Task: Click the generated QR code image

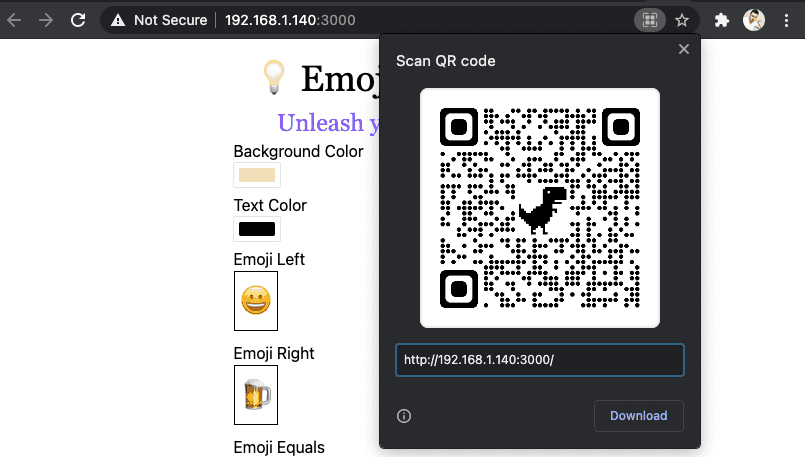Action: click(x=540, y=208)
